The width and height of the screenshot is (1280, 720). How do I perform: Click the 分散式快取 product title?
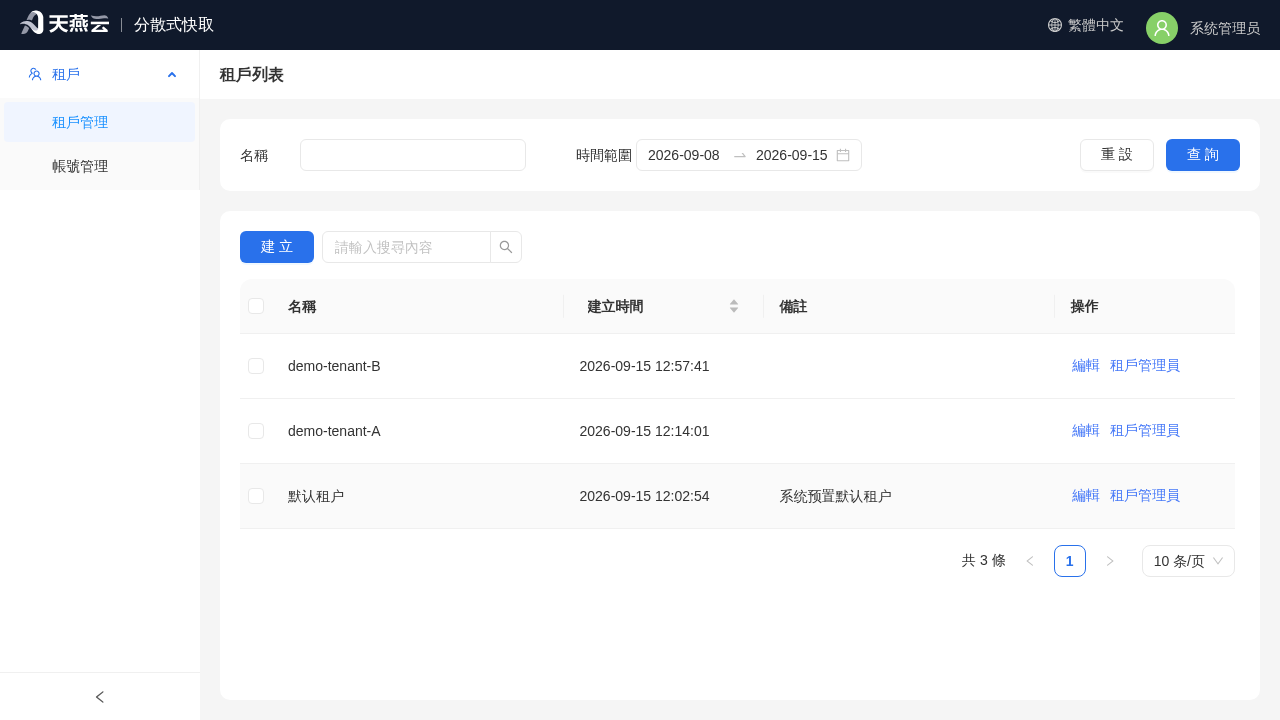tap(174, 25)
